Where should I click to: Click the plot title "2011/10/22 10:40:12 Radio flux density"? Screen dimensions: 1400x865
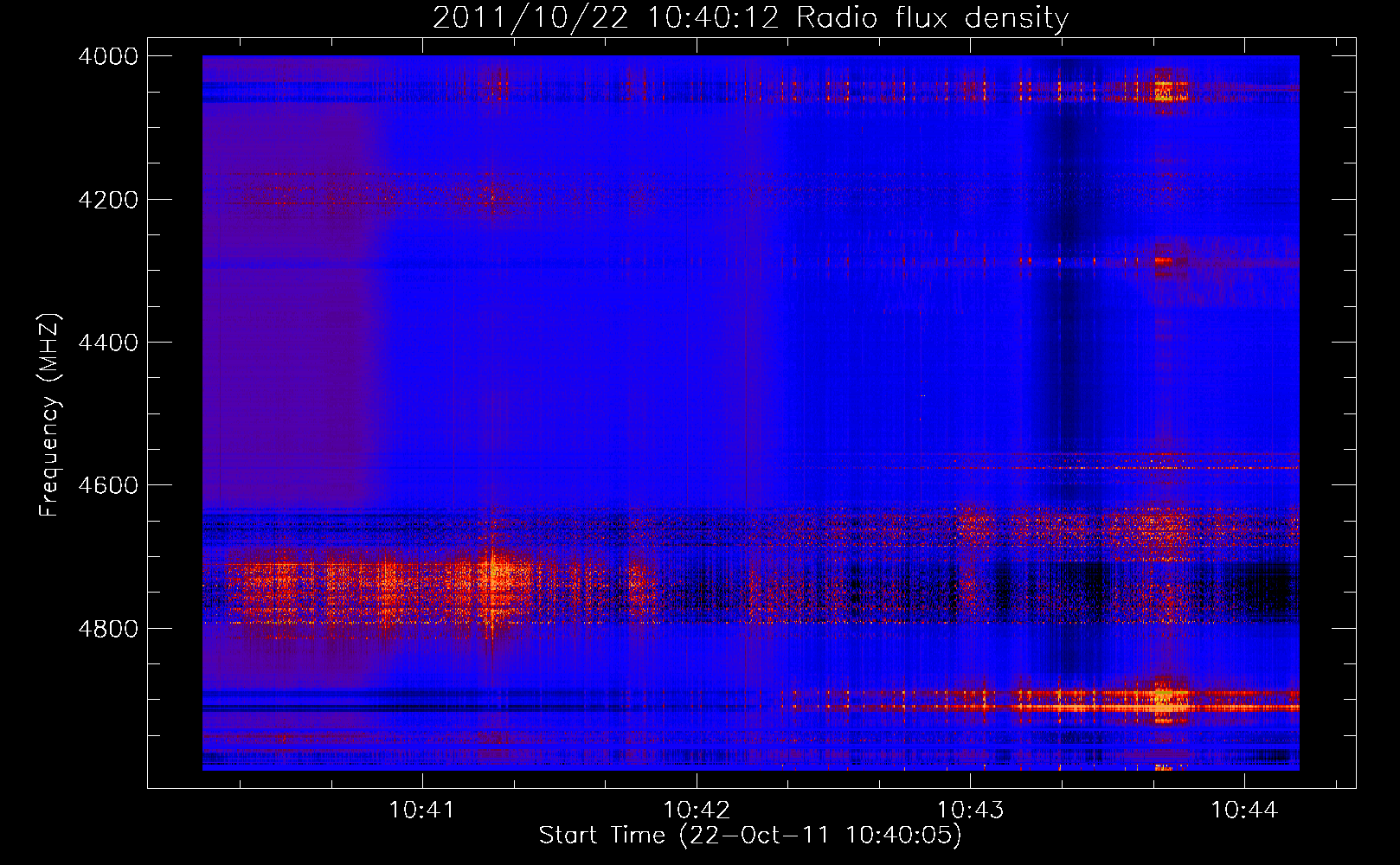(x=750, y=17)
